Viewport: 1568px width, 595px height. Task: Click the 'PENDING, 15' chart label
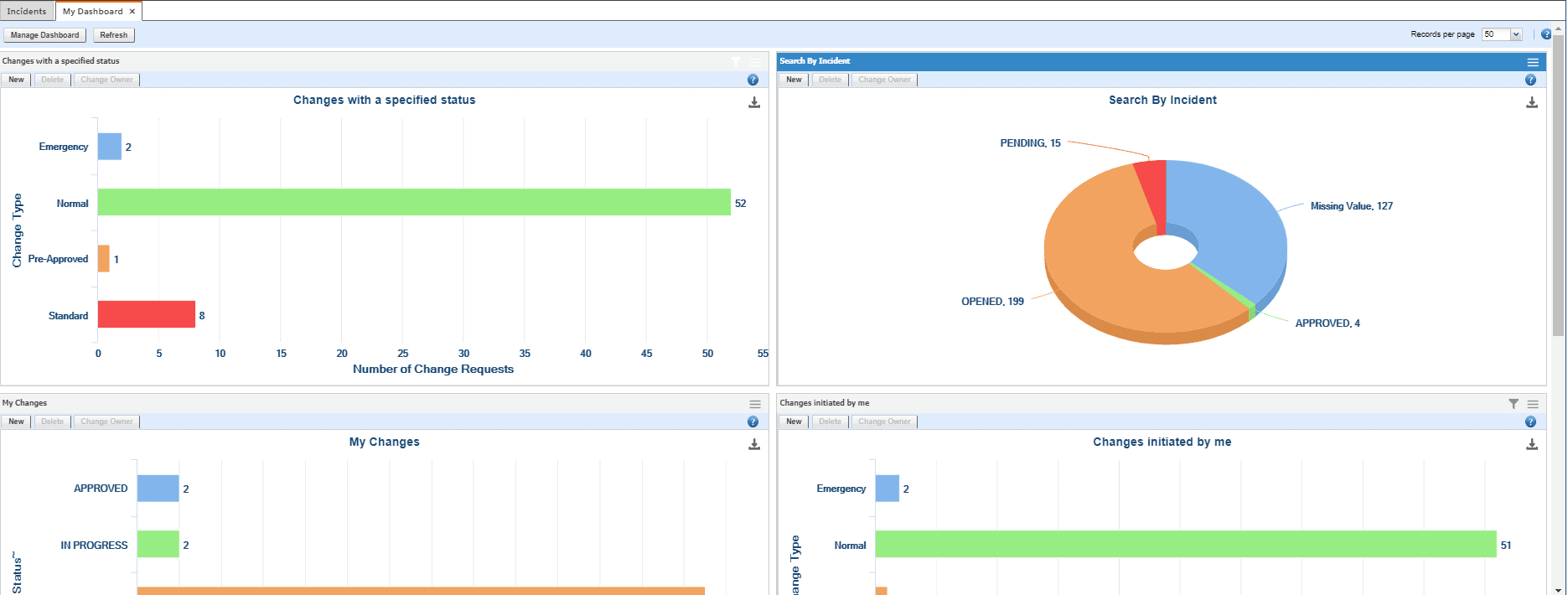[x=1030, y=143]
